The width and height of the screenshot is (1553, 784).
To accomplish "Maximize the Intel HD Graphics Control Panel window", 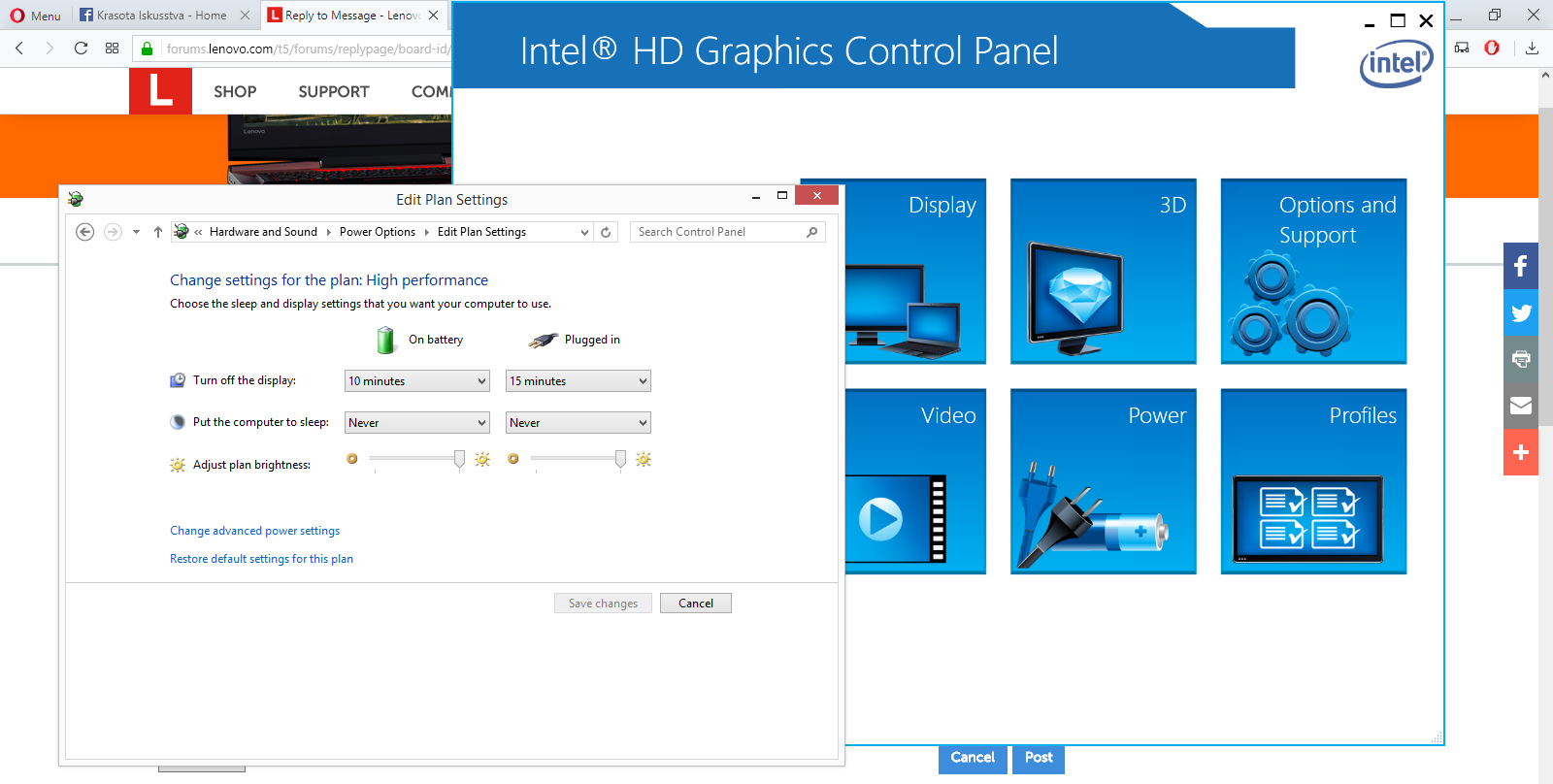I will click(1398, 20).
